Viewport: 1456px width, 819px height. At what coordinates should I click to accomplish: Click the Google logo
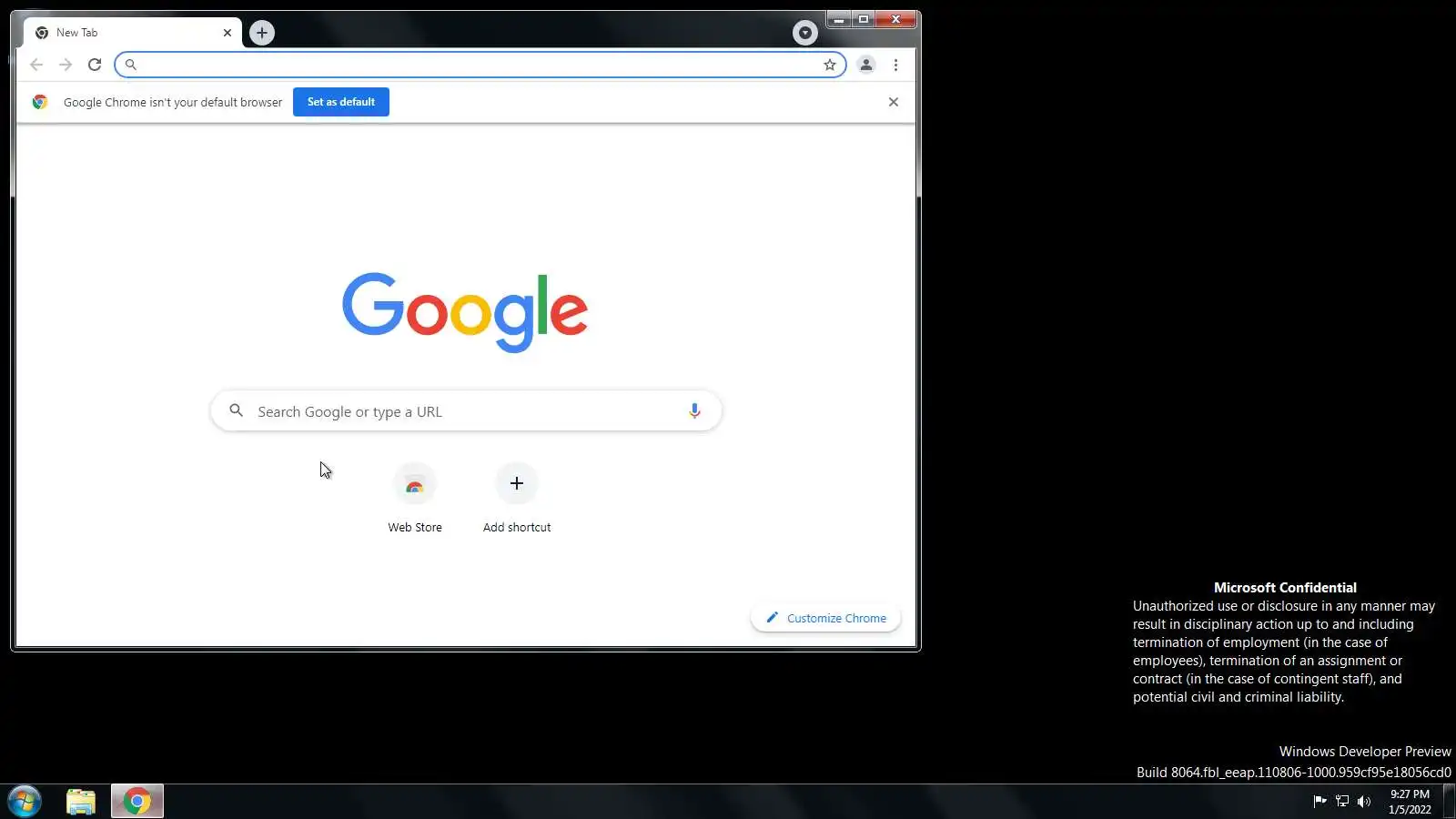[x=465, y=312]
